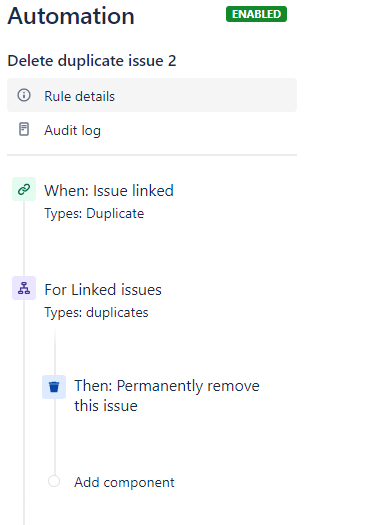Click the "Types: duplicates" branch subtitle
This screenshot has height=525, width=390.
96,312
